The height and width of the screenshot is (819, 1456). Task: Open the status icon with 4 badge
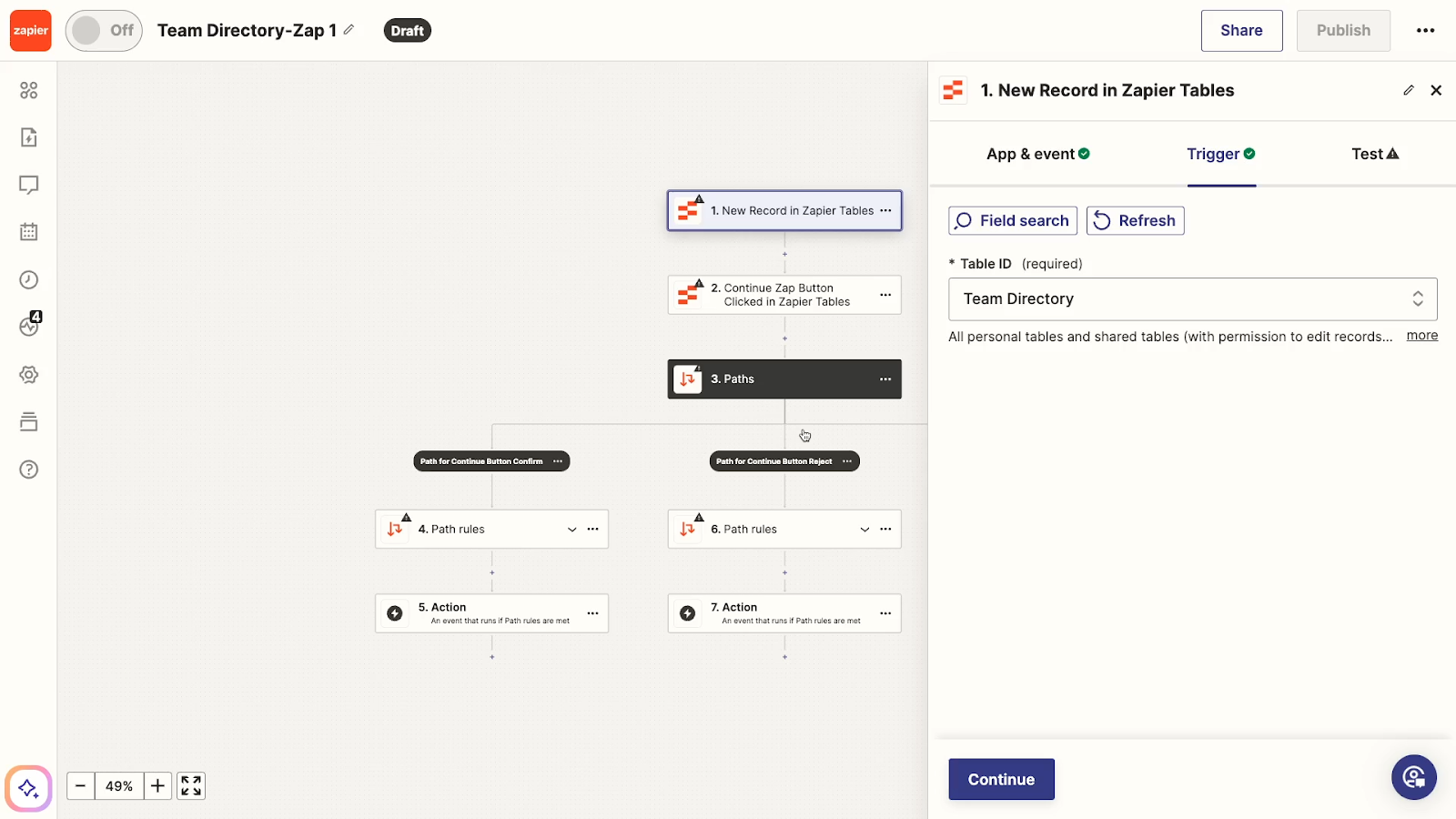point(30,325)
